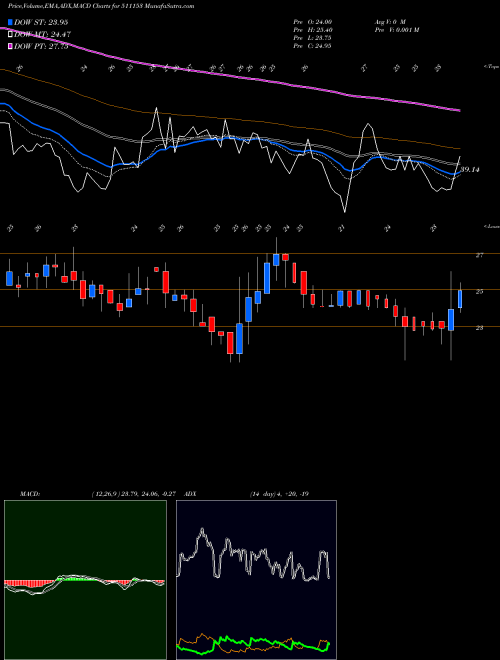Open the ADX indicator mini chart
This screenshot has height=660, width=500.
point(256,580)
